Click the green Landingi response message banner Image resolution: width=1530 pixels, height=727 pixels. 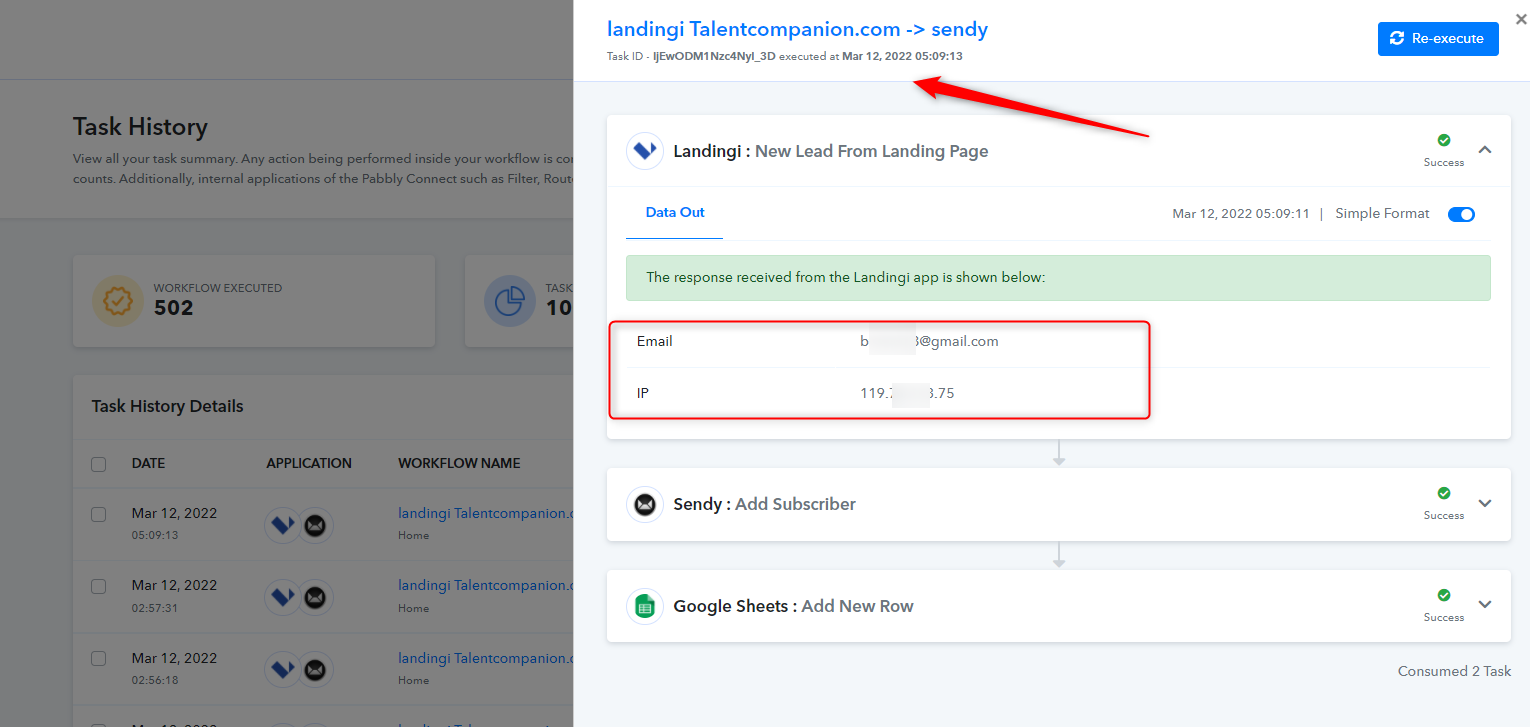1058,278
